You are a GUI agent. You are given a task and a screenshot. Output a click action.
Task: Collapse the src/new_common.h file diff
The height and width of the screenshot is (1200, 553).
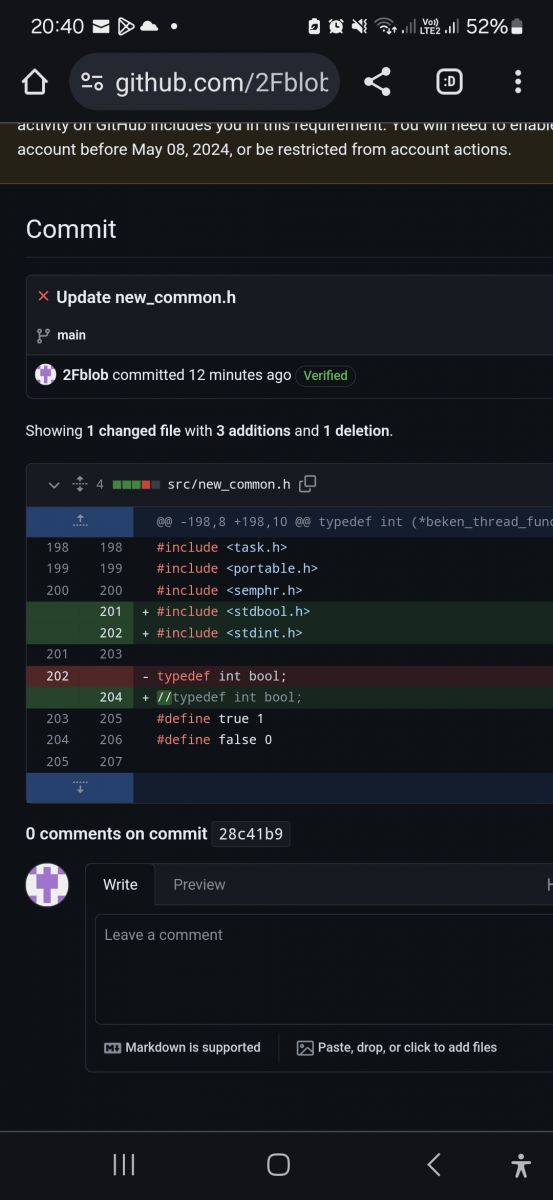[x=54, y=485]
